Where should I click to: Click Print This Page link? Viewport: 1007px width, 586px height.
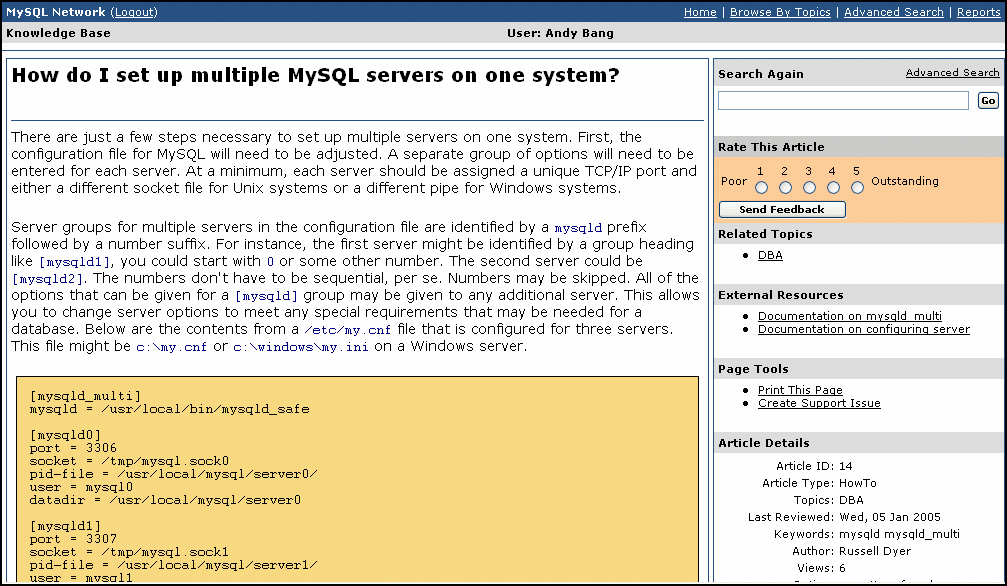point(800,390)
